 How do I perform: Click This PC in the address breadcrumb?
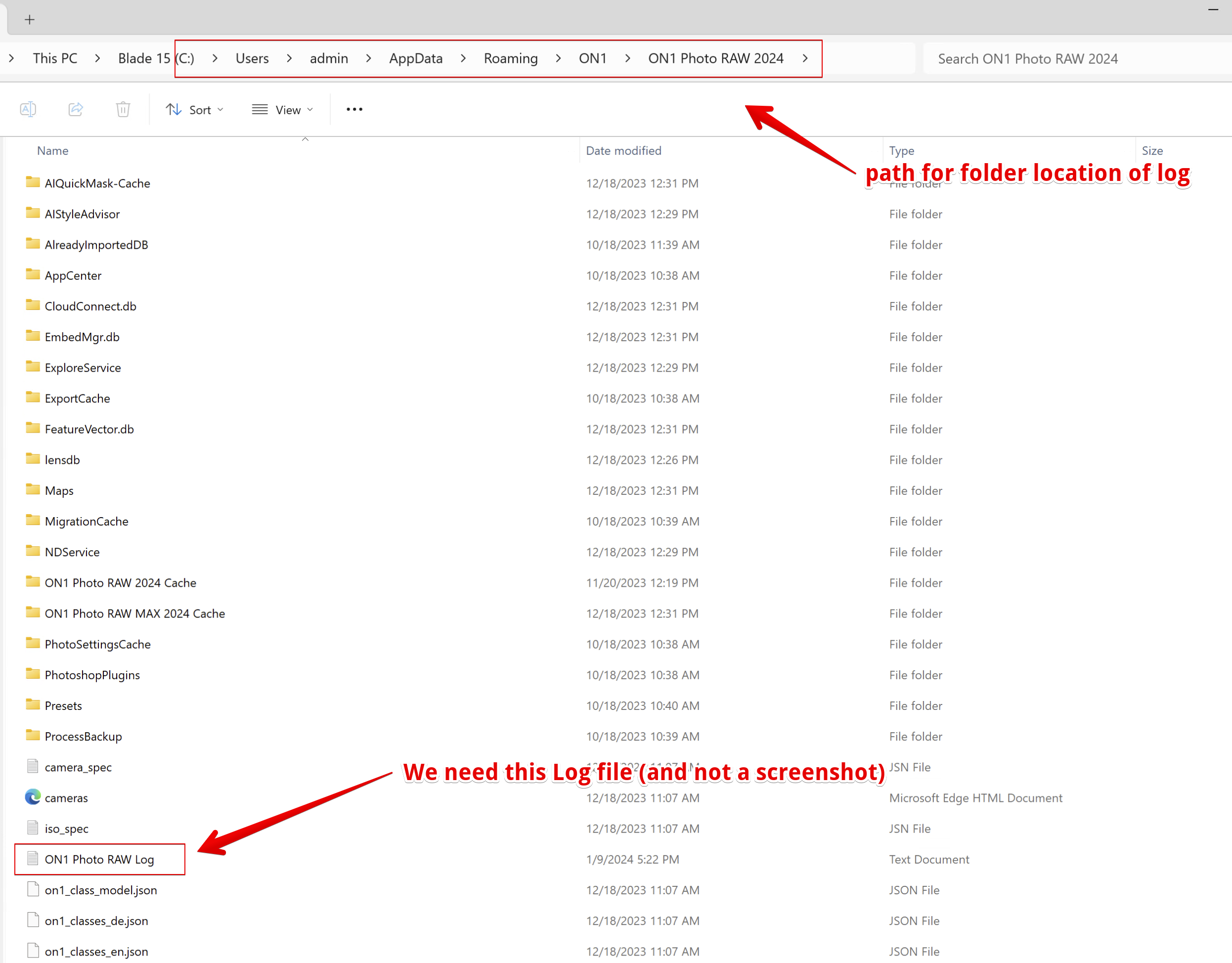point(55,59)
